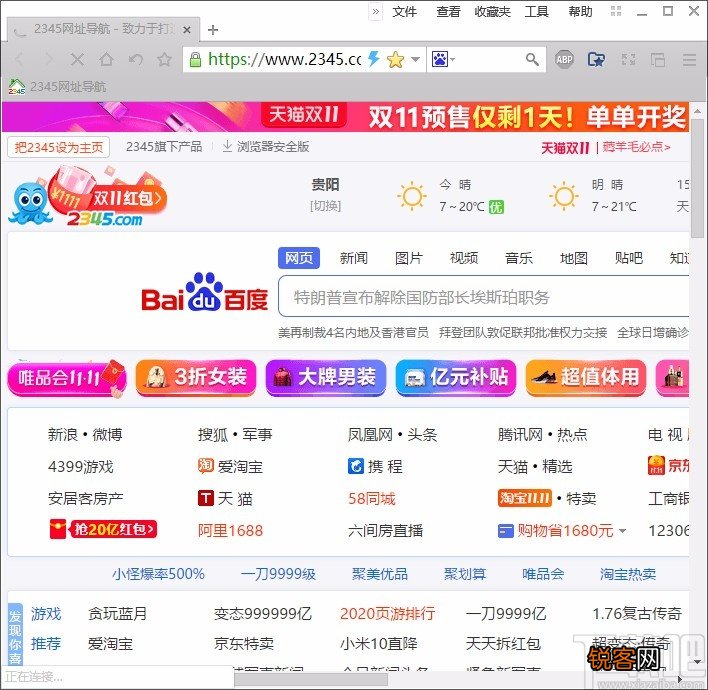The image size is (708, 690).
Task: Open a new tab with plus button
Action: tap(213, 30)
